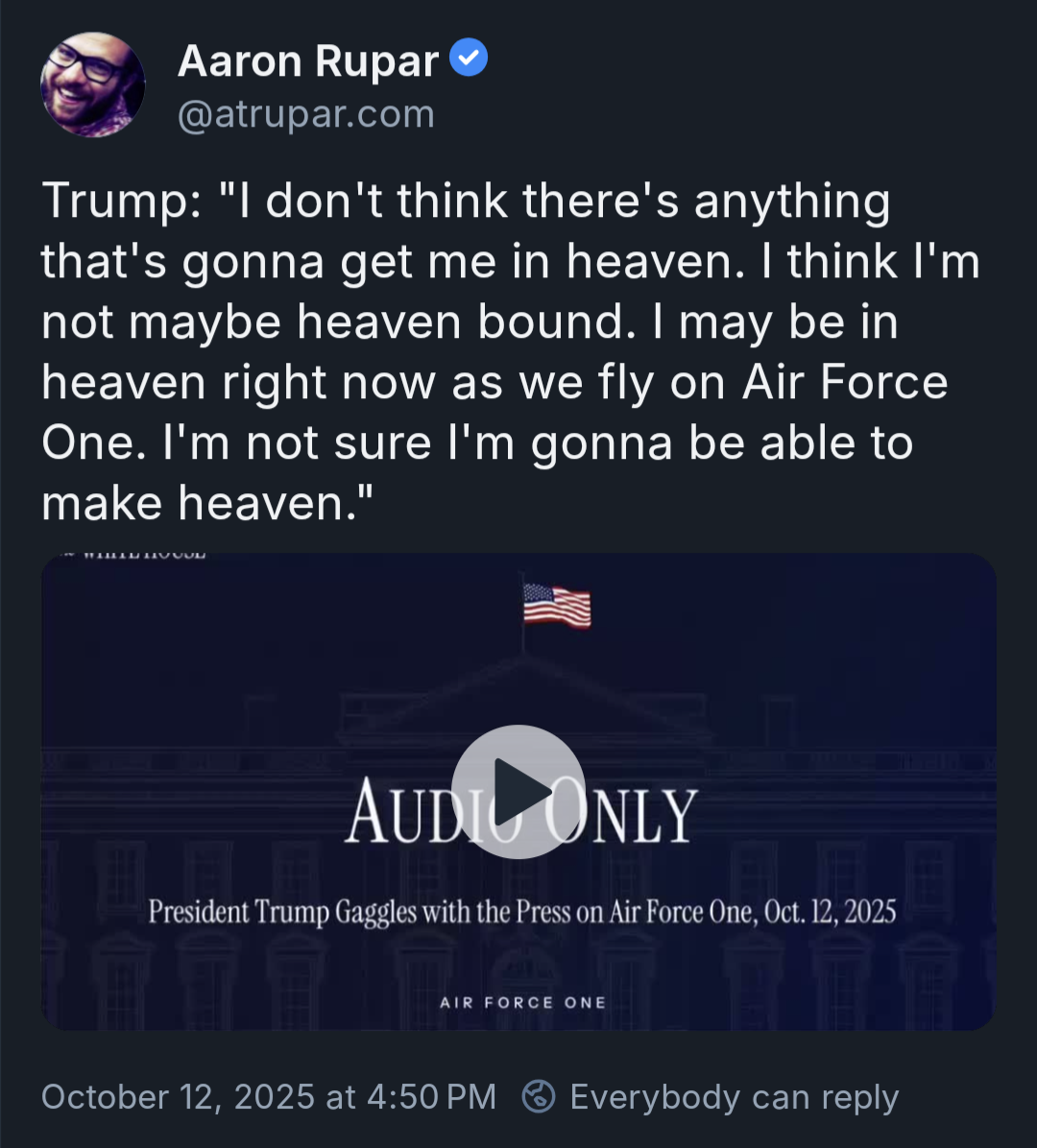Click the small 'AIR FORCE ONE' video label
Viewport: 1037px width, 1148px height.
tap(522, 1003)
